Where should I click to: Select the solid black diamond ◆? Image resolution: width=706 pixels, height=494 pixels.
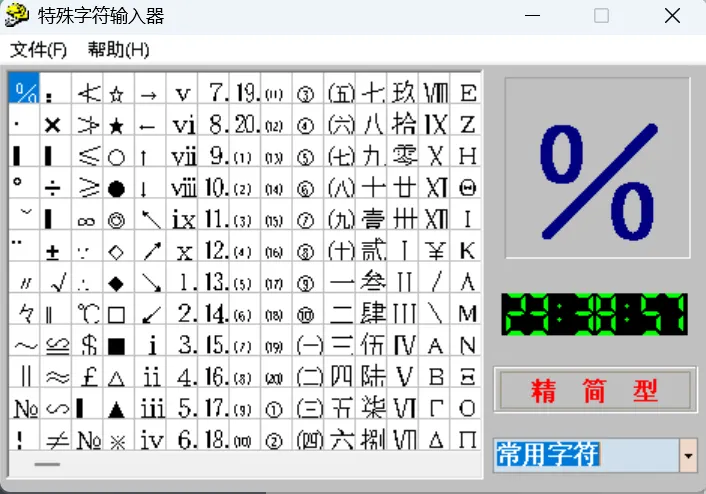119,277
